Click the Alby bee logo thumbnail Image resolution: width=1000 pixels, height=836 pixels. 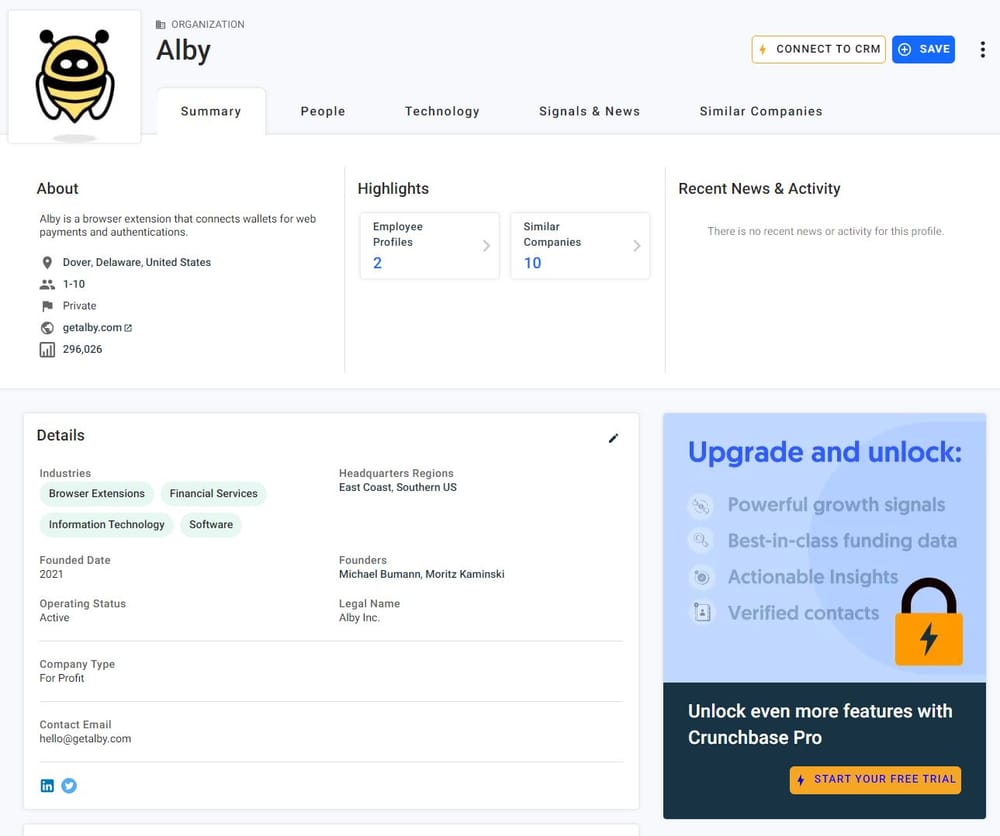(74, 75)
